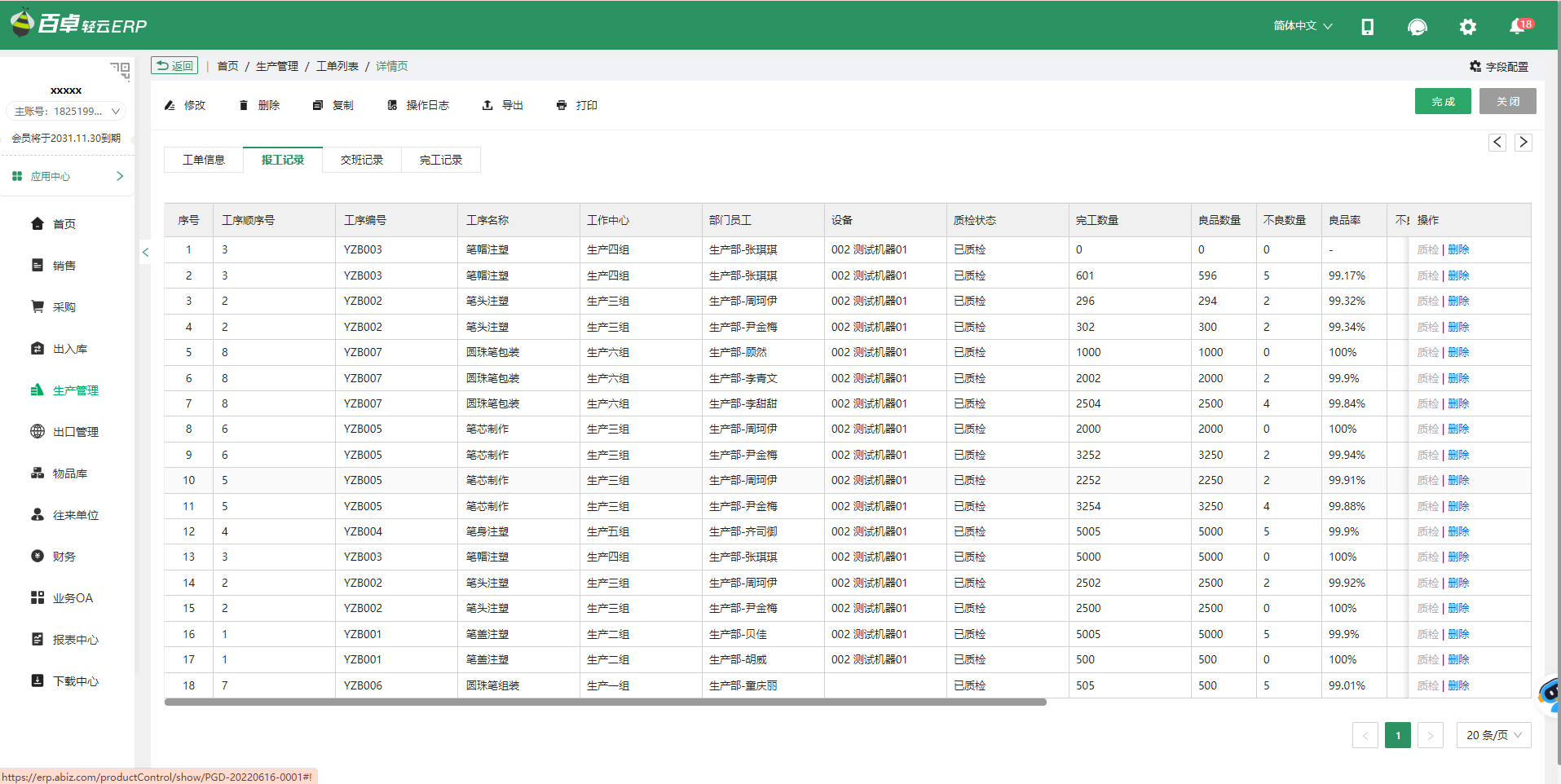This screenshot has width=1561, height=784.
Task: Go to previous work order record arrow
Action: click(1497, 143)
